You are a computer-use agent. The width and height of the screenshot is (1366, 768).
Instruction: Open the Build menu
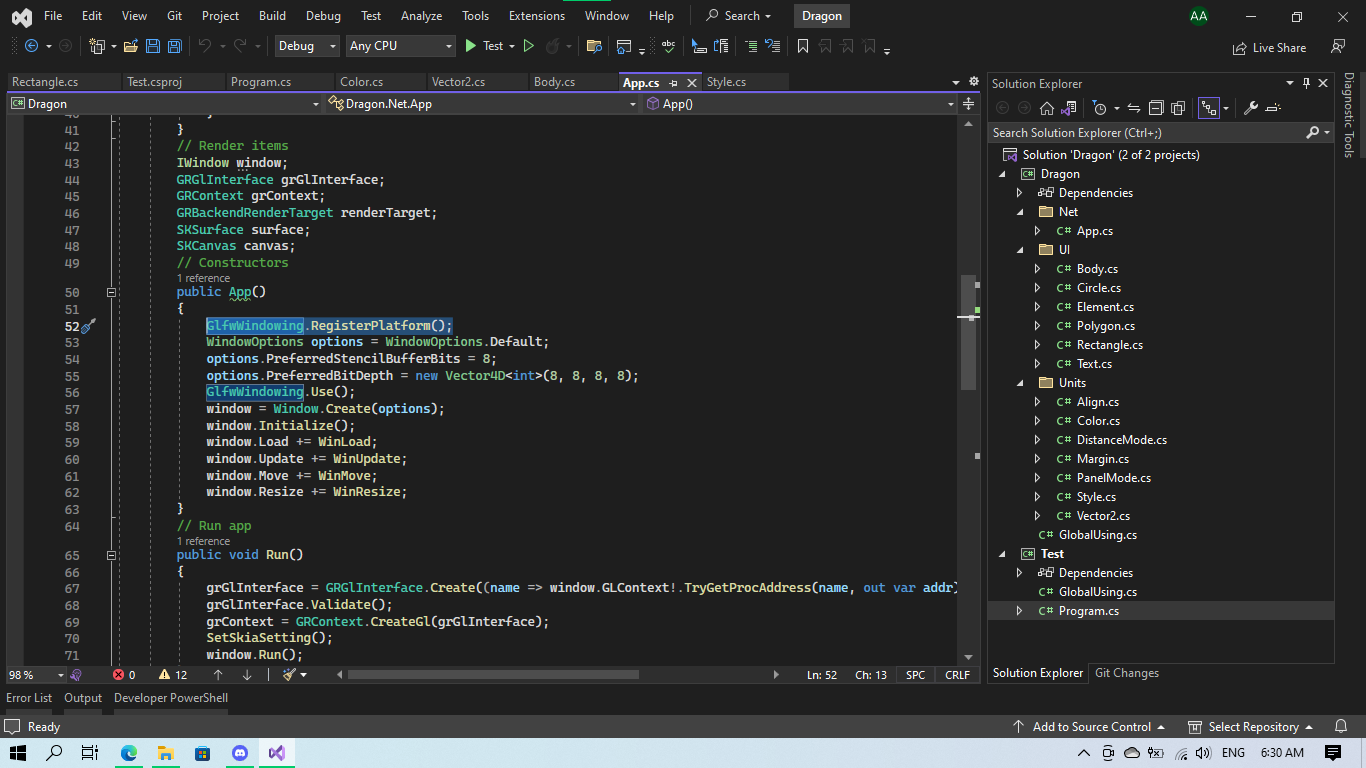272,16
